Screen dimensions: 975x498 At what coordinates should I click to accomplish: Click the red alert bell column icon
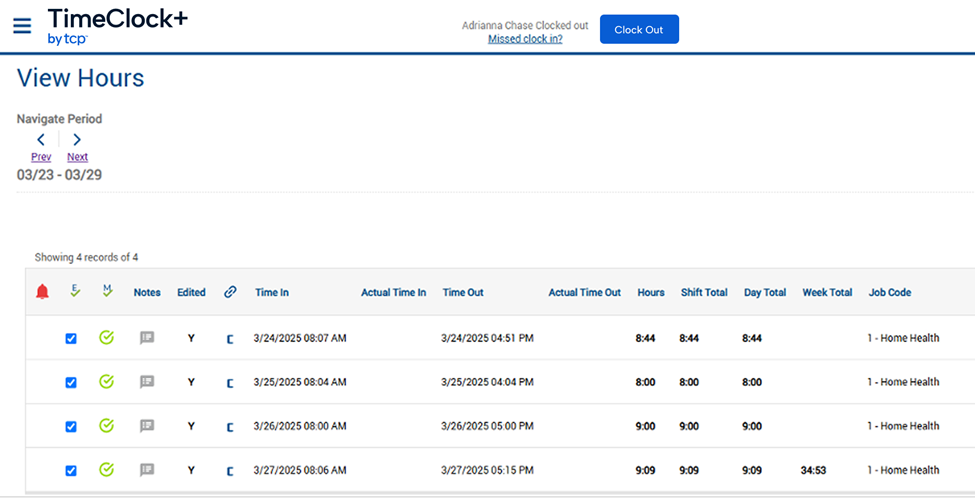tap(42, 292)
